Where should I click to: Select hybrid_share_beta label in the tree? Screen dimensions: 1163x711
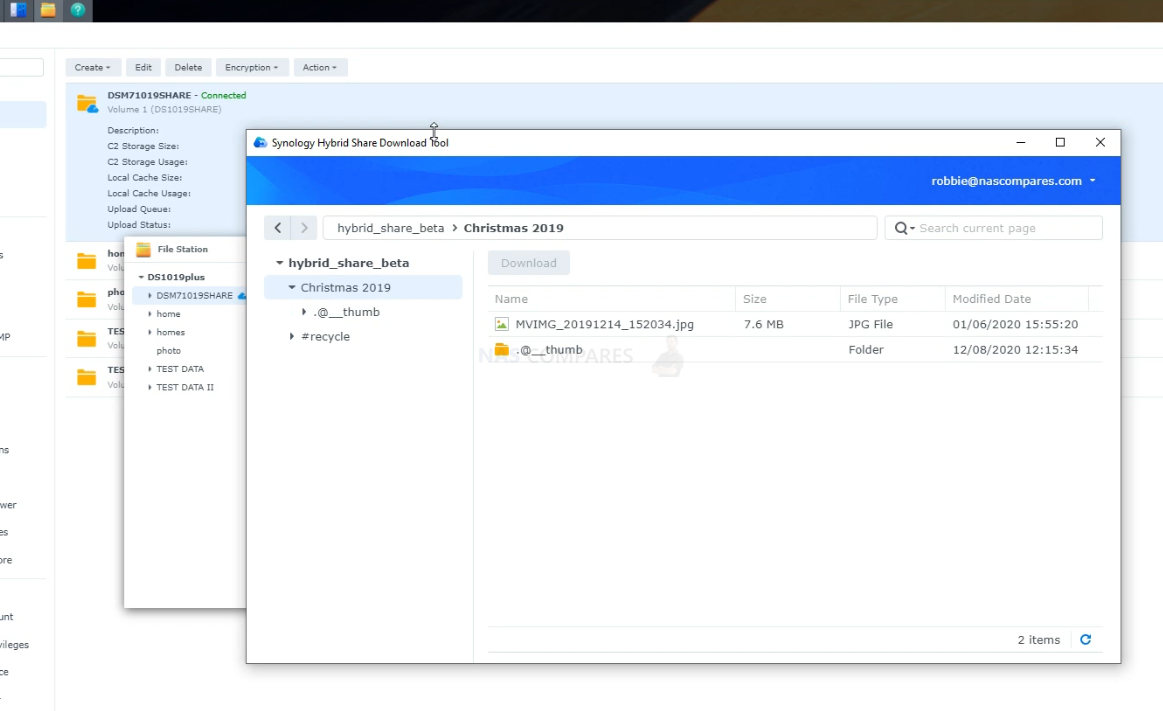coord(349,262)
